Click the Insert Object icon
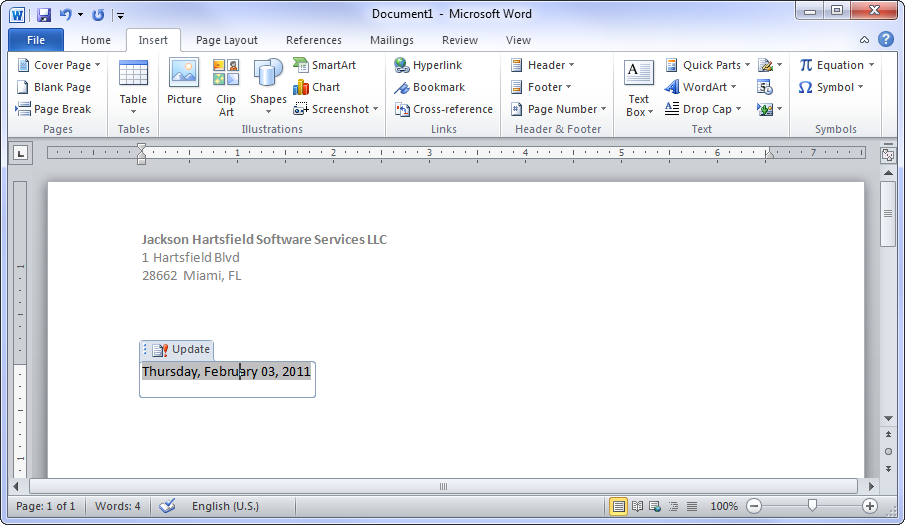 (x=769, y=109)
